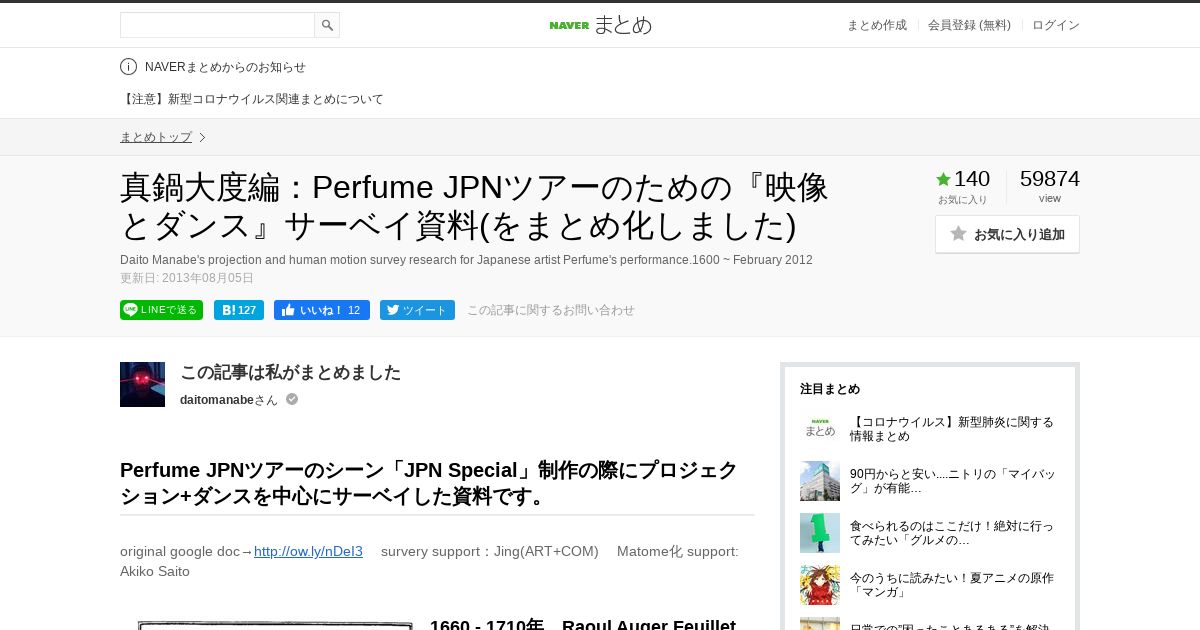Click verified badge next to daitomanabe
The height and width of the screenshot is (630, 1200).
click(x=292, y=399)
